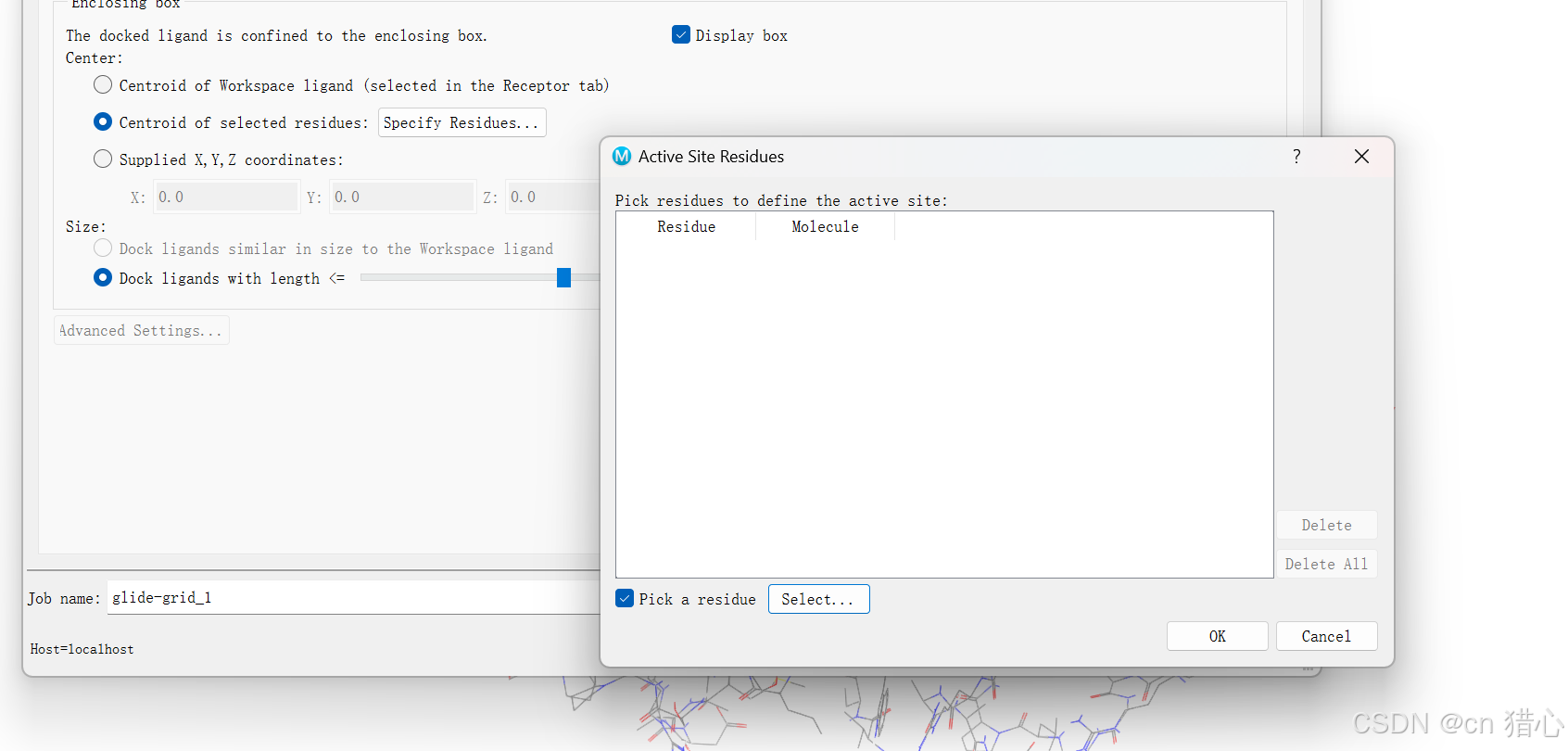This screenshot has height=751, width=1568.
Task: Close the Active Site Residues dialog
Action: coord(1361,157)
